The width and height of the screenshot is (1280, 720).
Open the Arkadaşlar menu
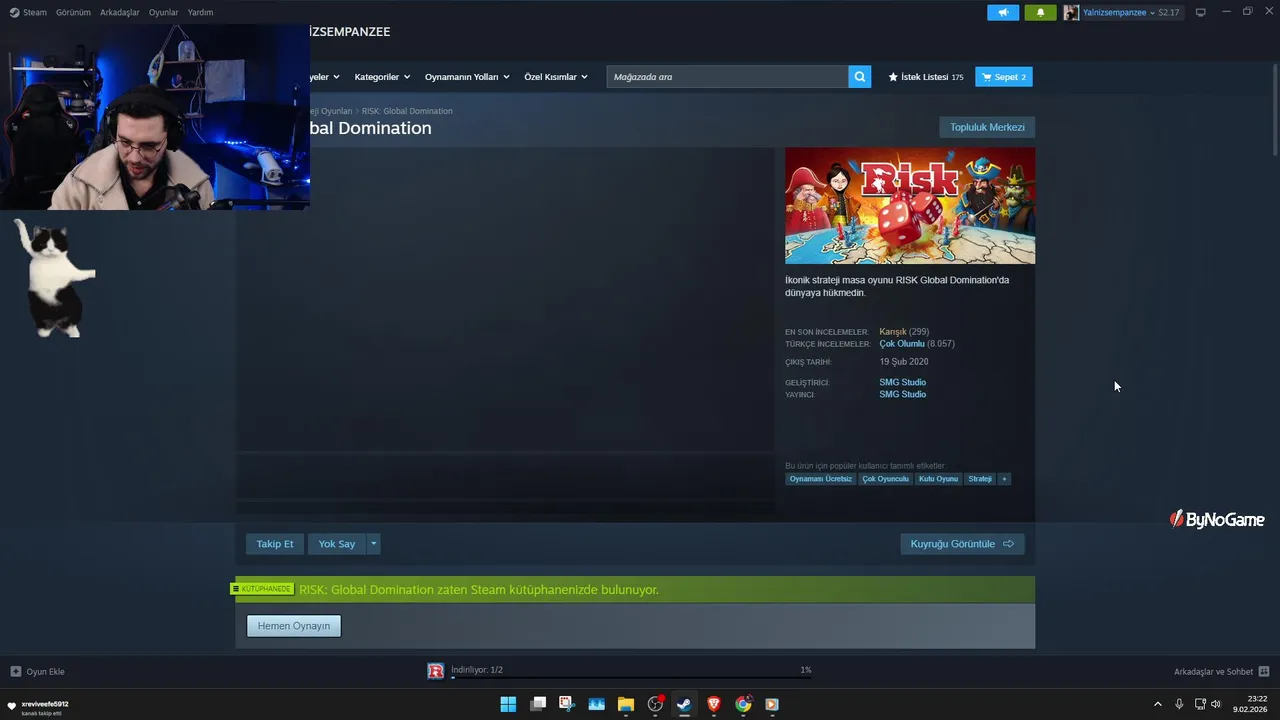[x=120, y=12]
